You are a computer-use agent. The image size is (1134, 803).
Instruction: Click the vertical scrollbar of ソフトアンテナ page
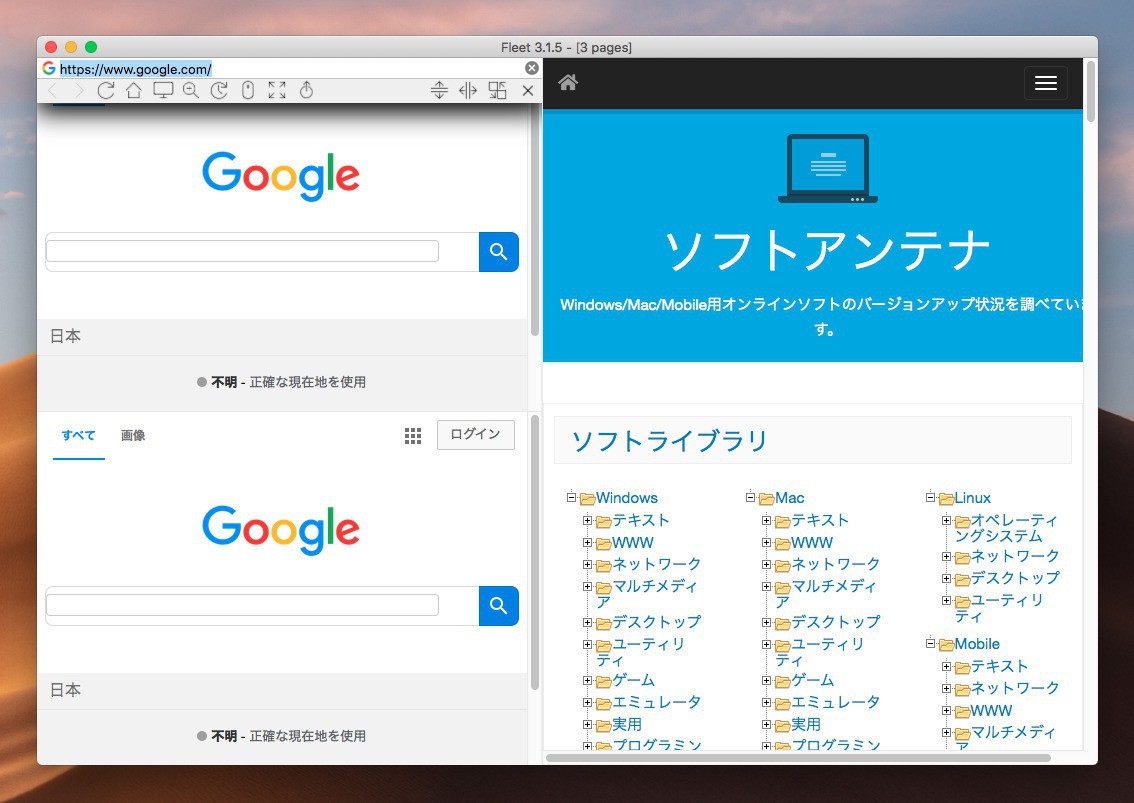(x=1091, y=91)
